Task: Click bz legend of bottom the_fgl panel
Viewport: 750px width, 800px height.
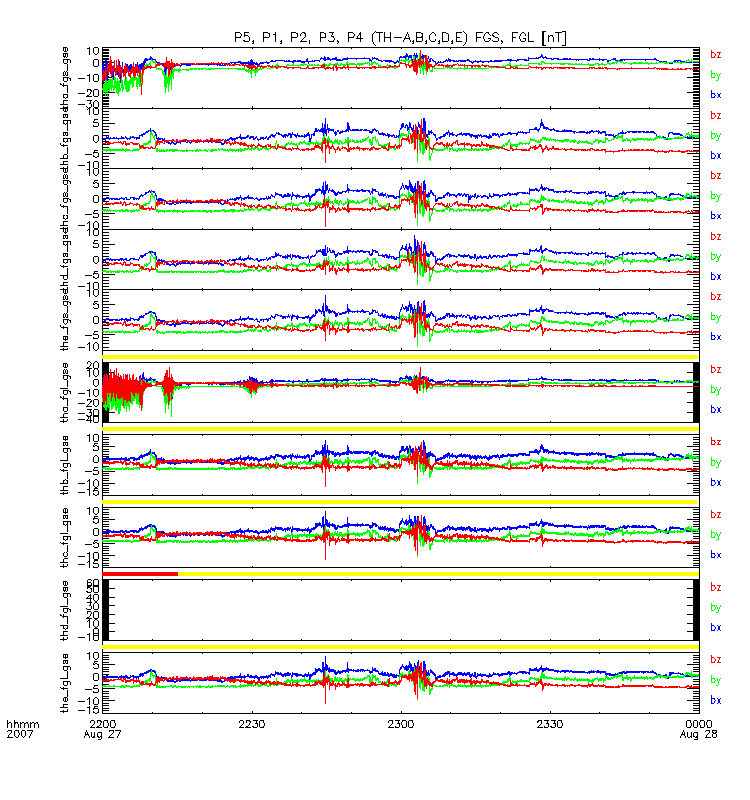Action: click(716, 660)
